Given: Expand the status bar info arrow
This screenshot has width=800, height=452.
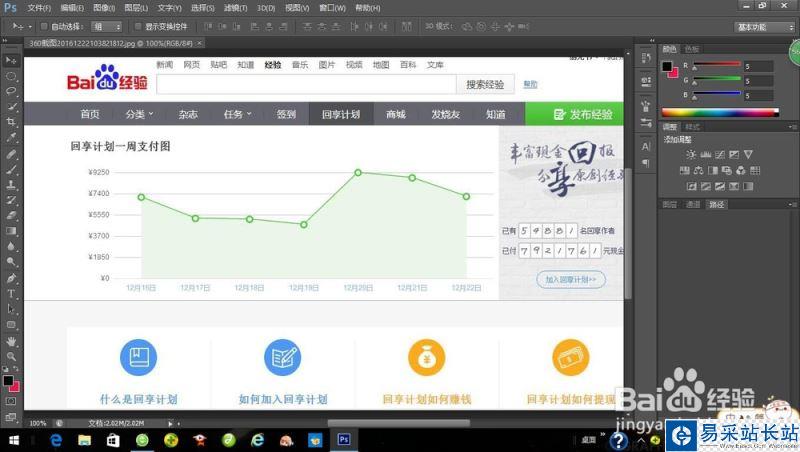Looking at the screenshot, I should 170,423.
